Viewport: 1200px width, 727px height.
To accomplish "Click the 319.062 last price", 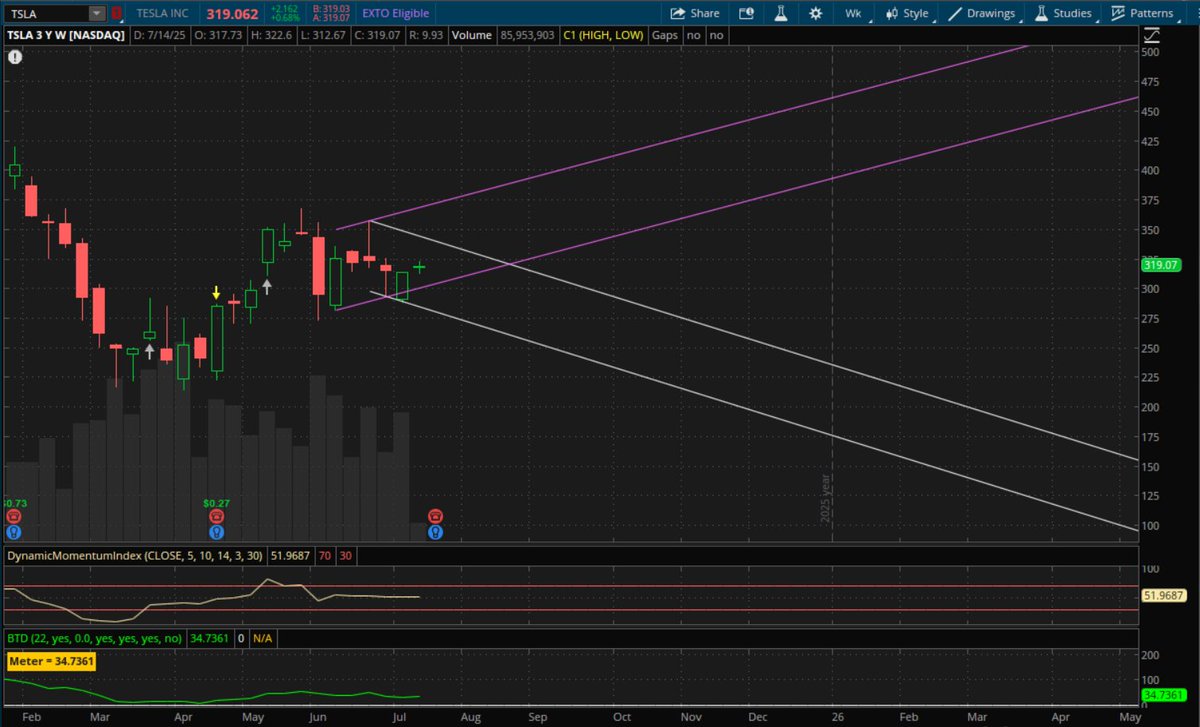I will 230,14.
